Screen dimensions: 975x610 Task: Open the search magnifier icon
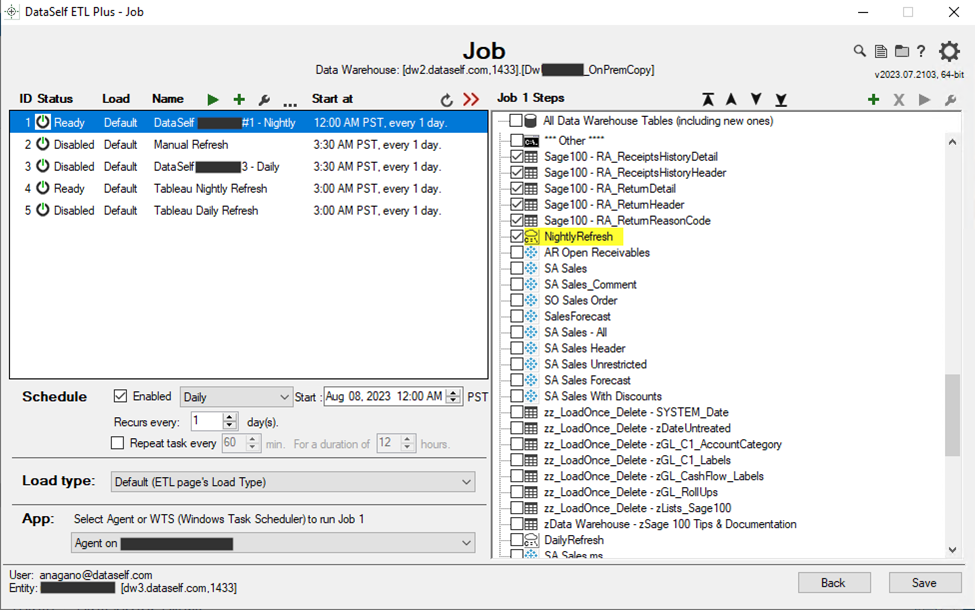(859, 51)
